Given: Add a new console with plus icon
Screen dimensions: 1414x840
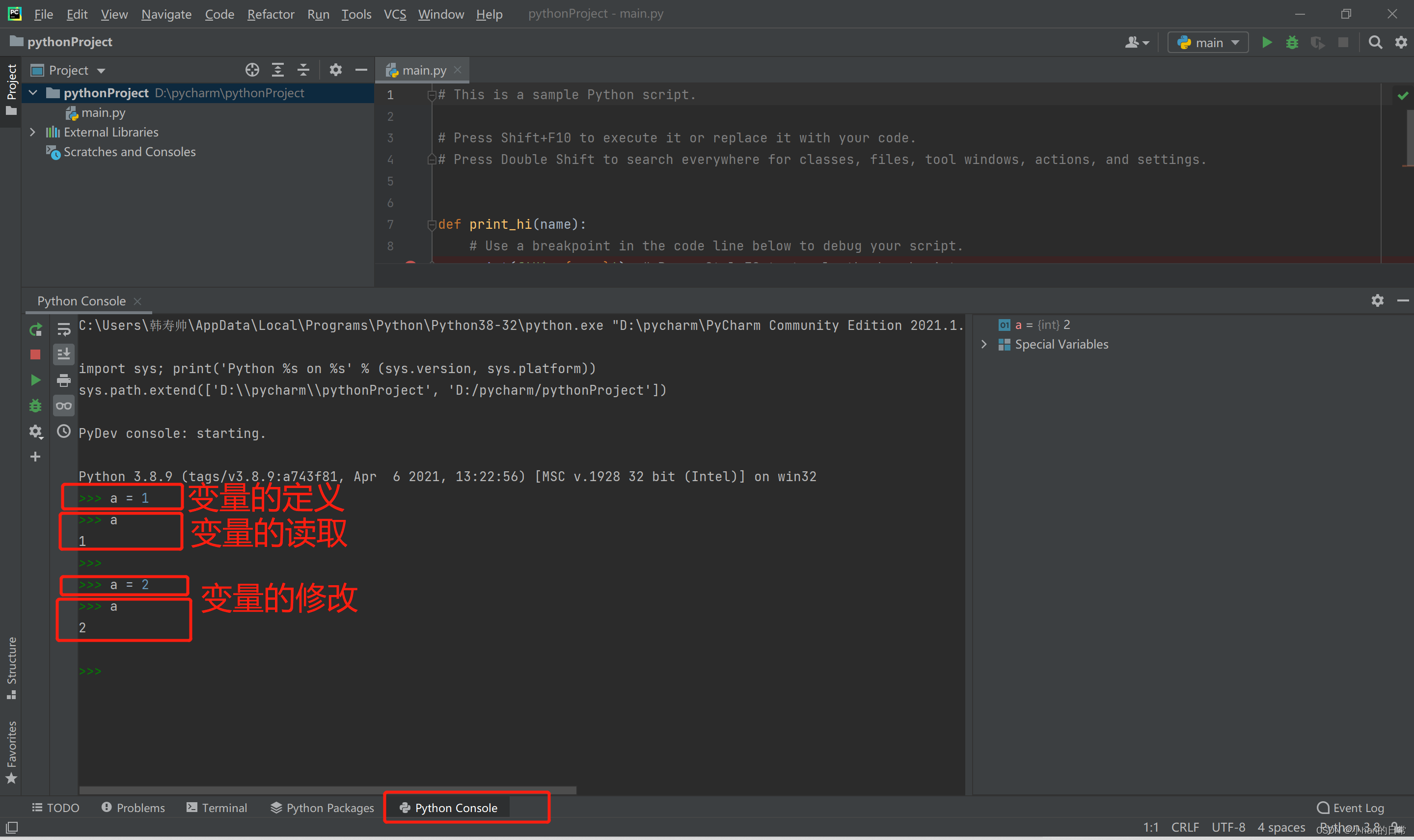Looking at the screenshot, I should click(35, 457).
